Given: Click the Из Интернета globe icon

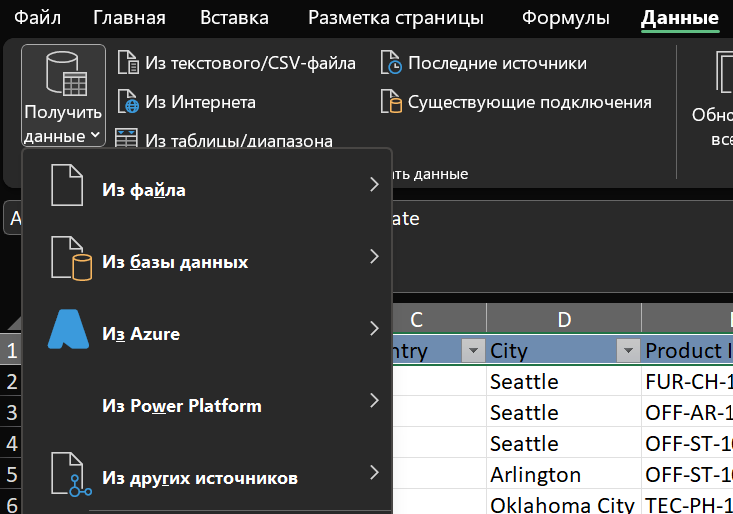Looking at the screenshot, I should (128, 102).
